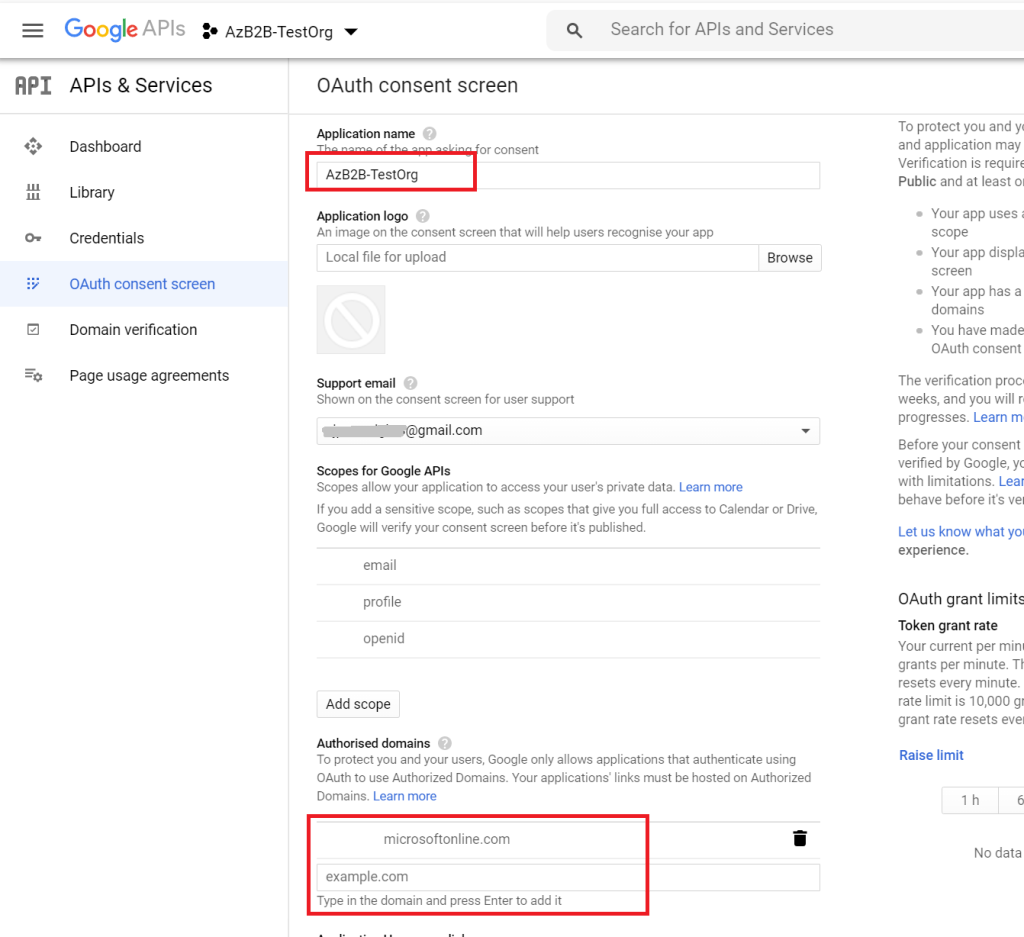Click the Google APIs logo
Screen dimensions: 1024x937
click(x=124, y=30)
